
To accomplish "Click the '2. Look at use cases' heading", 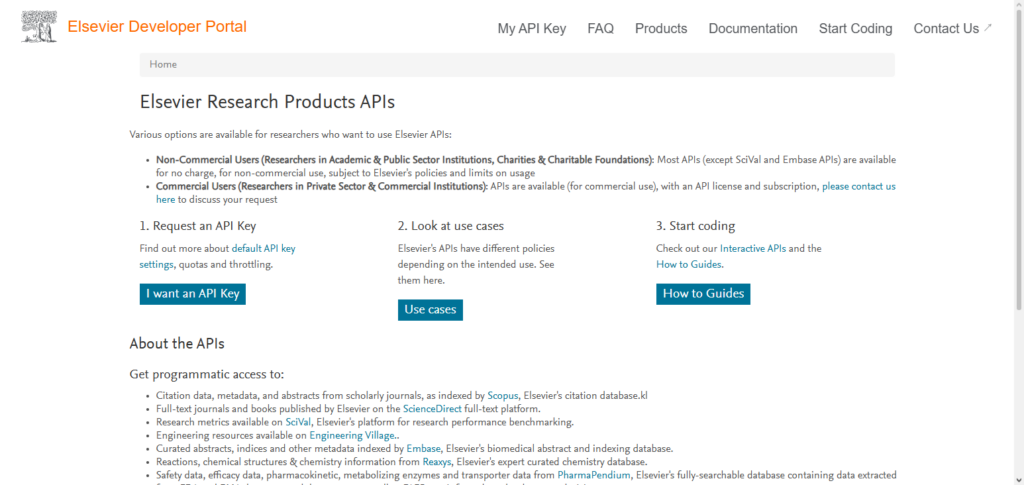I will [451, 226].
